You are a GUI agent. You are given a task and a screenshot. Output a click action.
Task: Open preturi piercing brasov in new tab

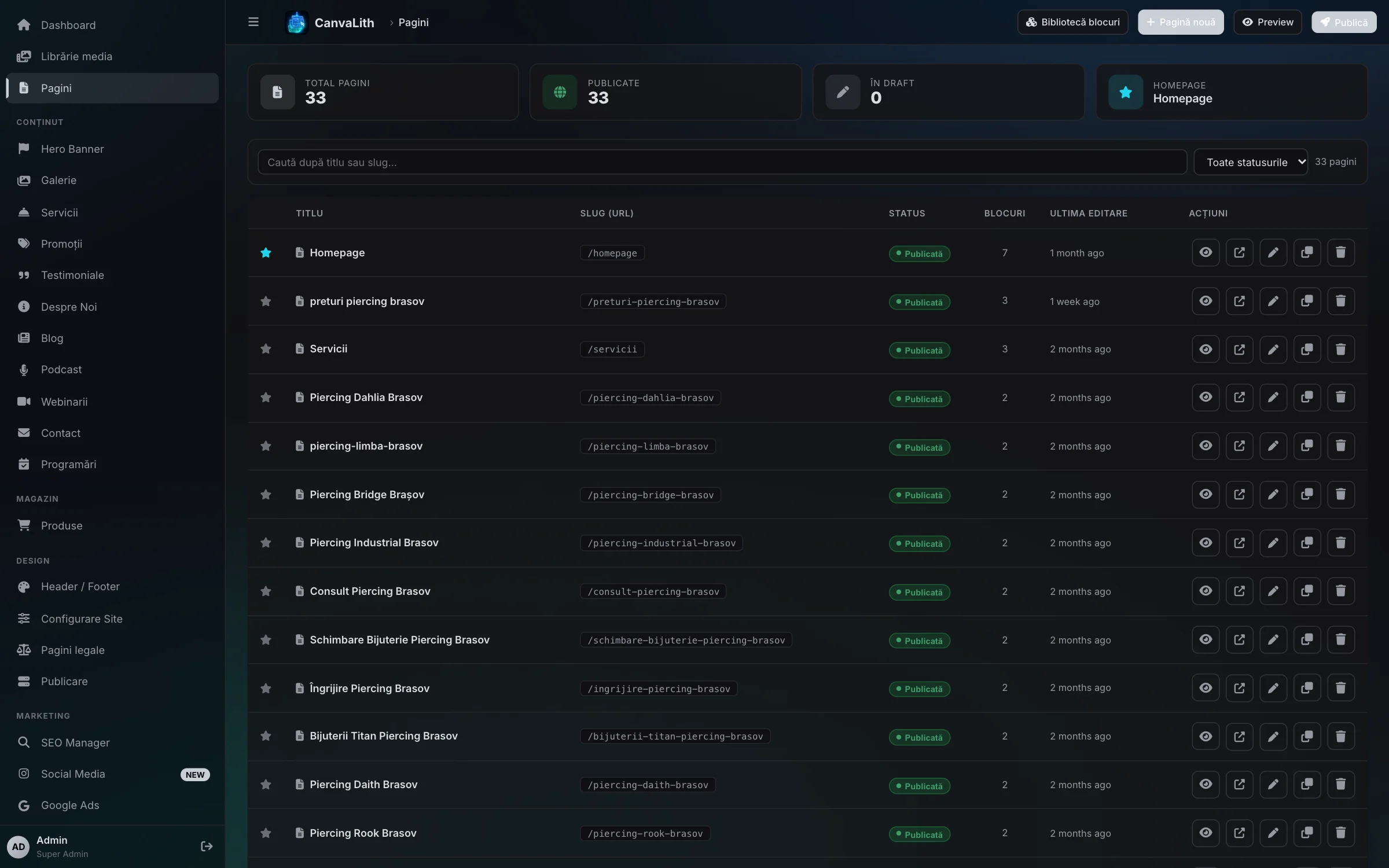(x=1239, y=301)
